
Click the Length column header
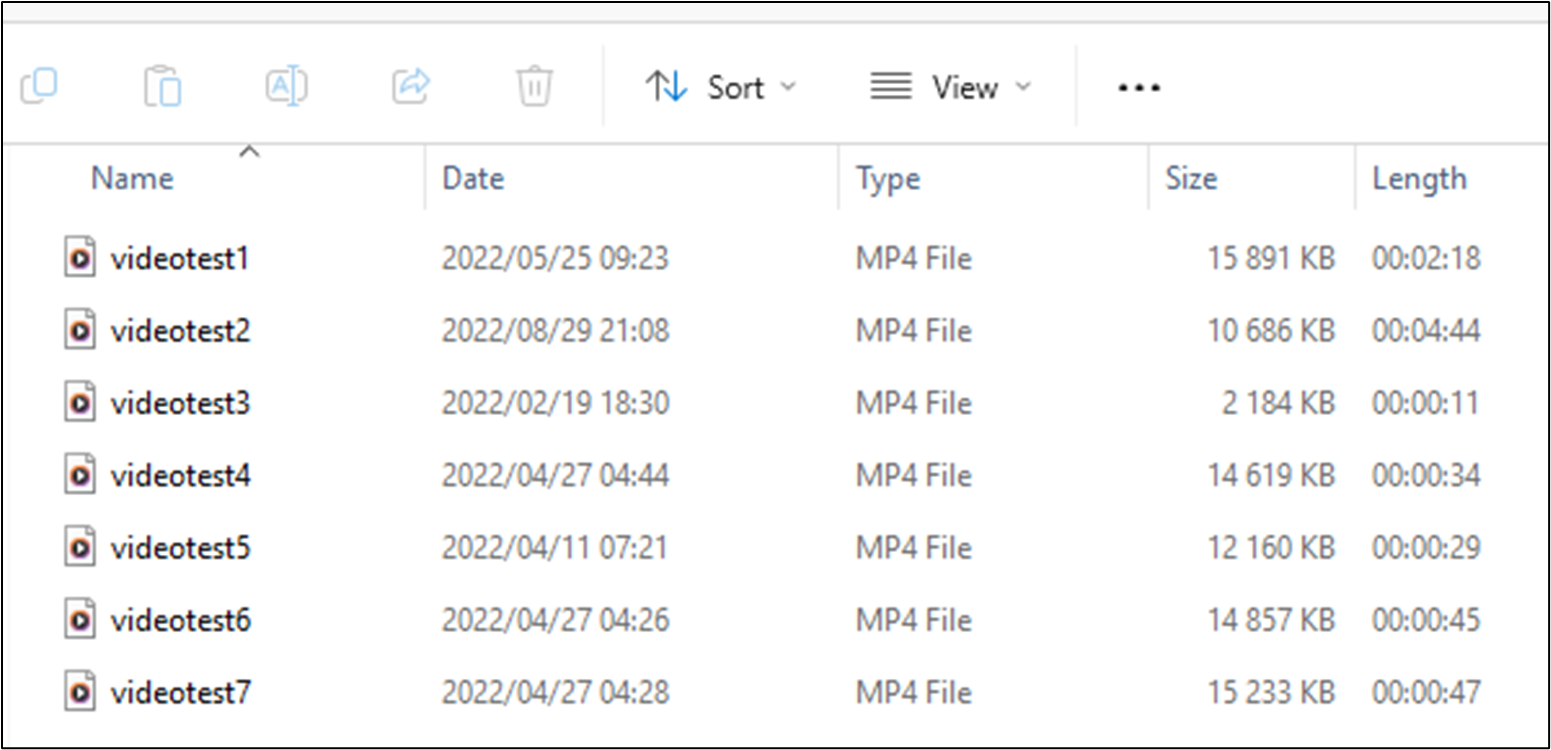(x=1419, y=179)
